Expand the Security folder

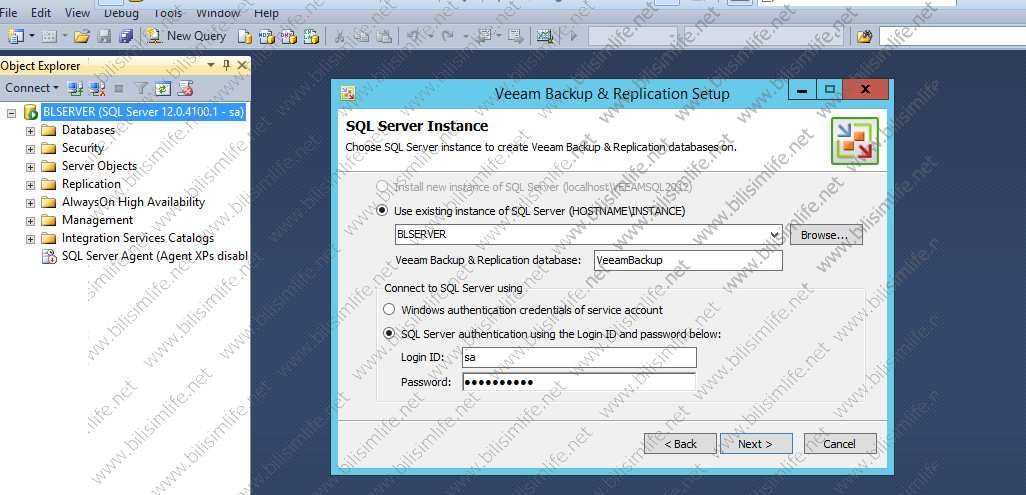pyautogui.click(x=30, y=149)
